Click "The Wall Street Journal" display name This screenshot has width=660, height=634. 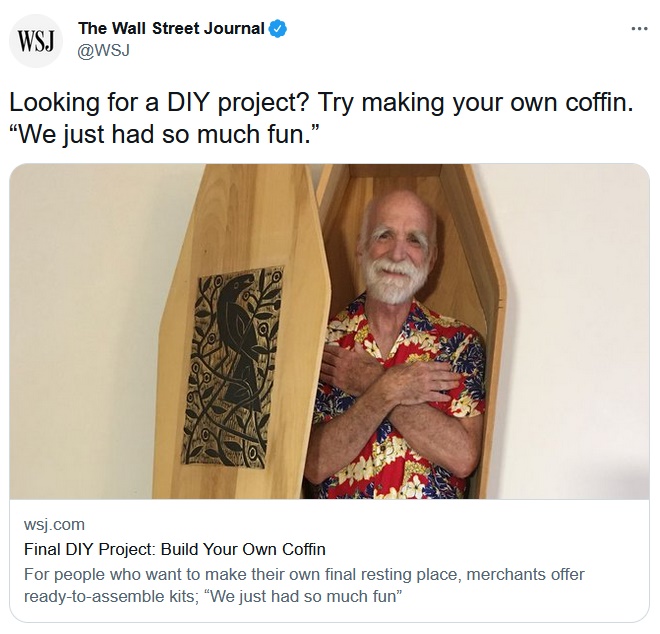coord(171,29)
